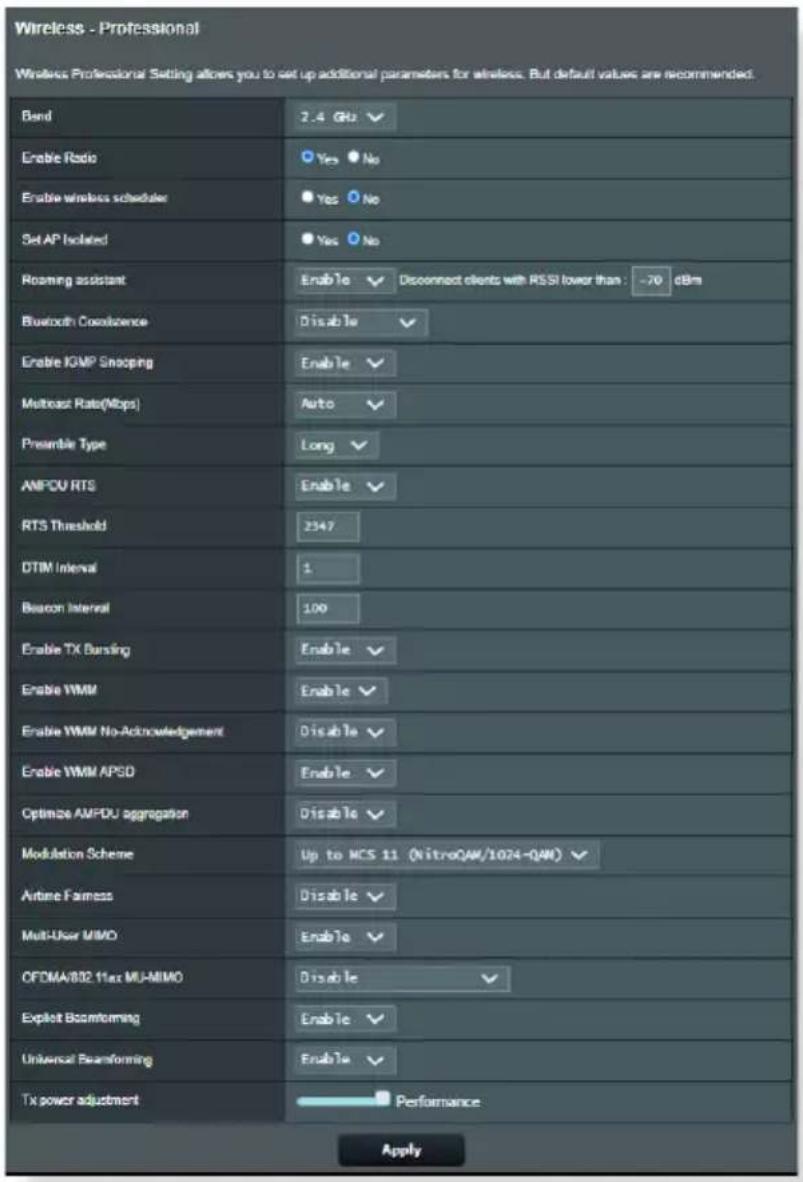This screenshot has width=803, height=1182.
Task: Click the Tx power adjustment slider
Action: (x=343, y=1101)
